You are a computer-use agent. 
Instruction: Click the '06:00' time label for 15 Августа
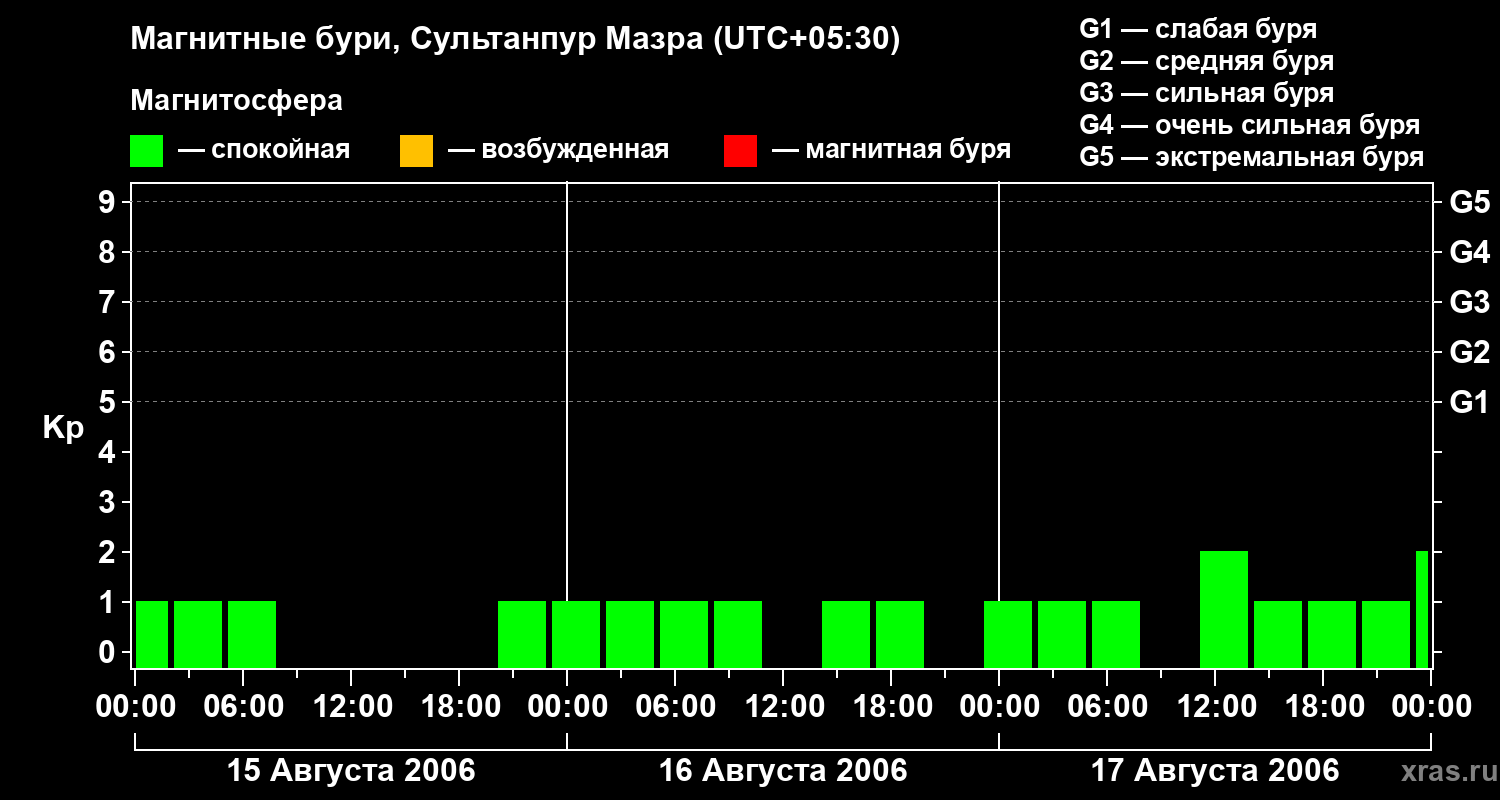pos(243,706)
